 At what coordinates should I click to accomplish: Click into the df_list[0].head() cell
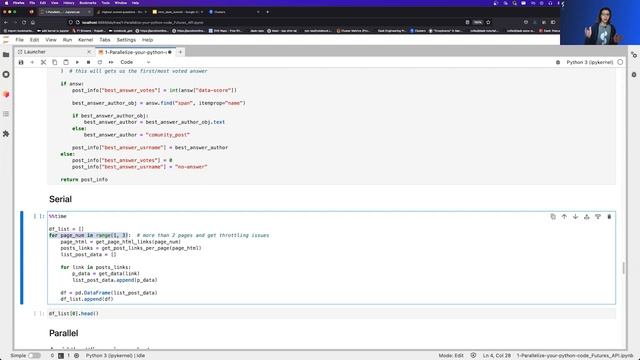[x=331, y=313]
